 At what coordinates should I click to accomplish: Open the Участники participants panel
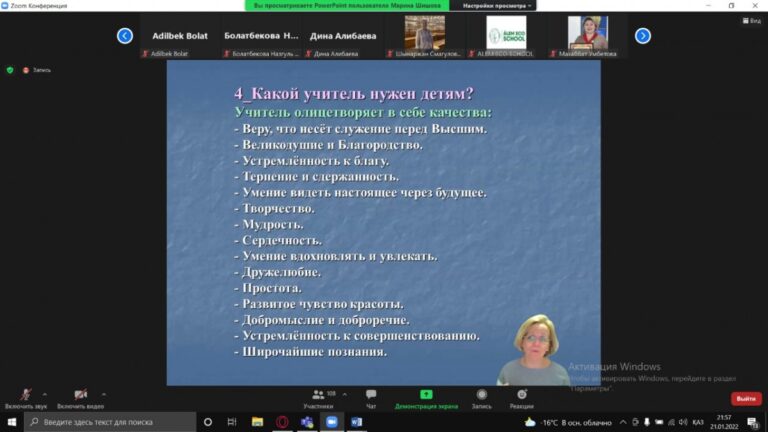[x=318, y=396]
